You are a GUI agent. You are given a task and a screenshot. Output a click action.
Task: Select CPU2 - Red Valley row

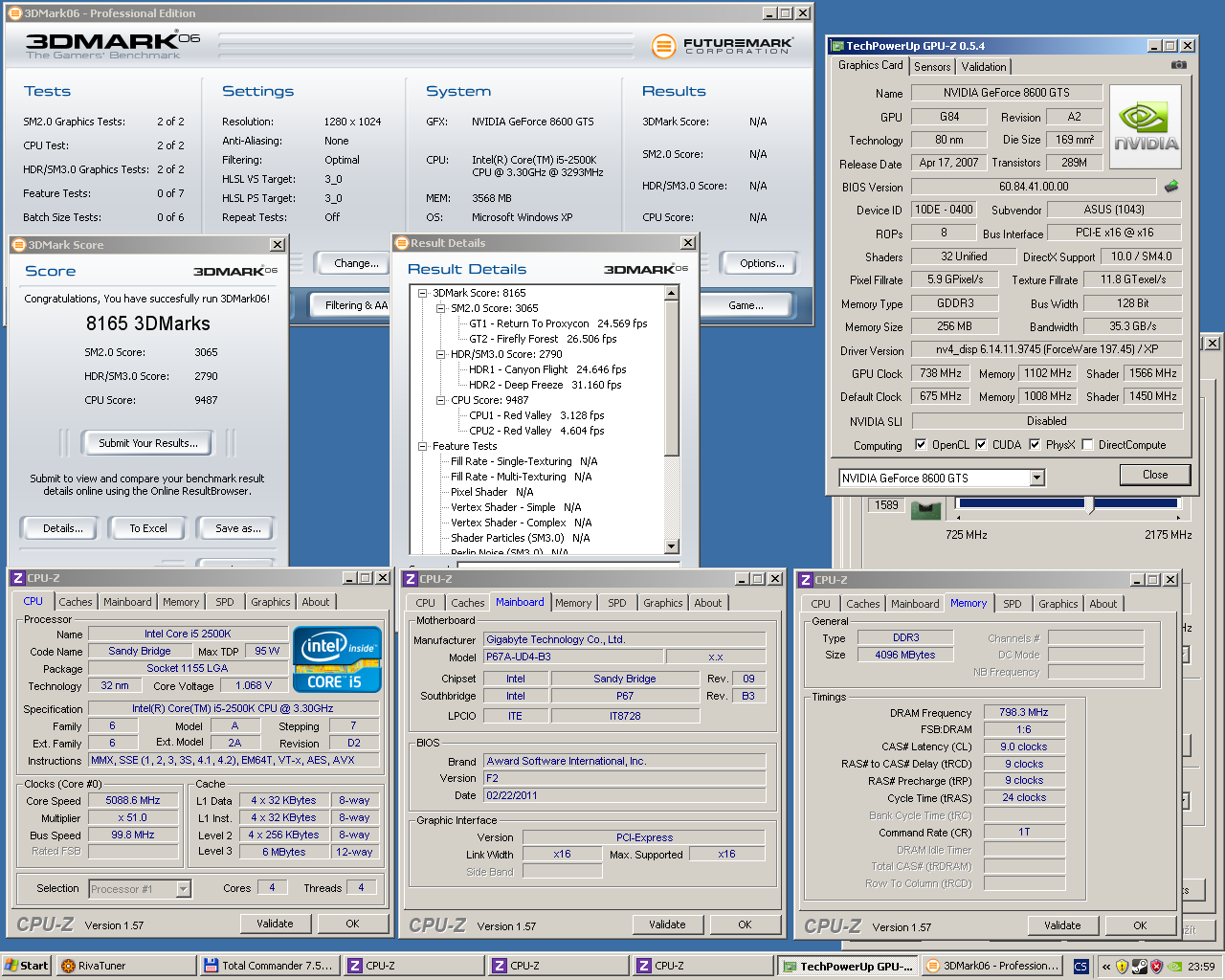536,431
